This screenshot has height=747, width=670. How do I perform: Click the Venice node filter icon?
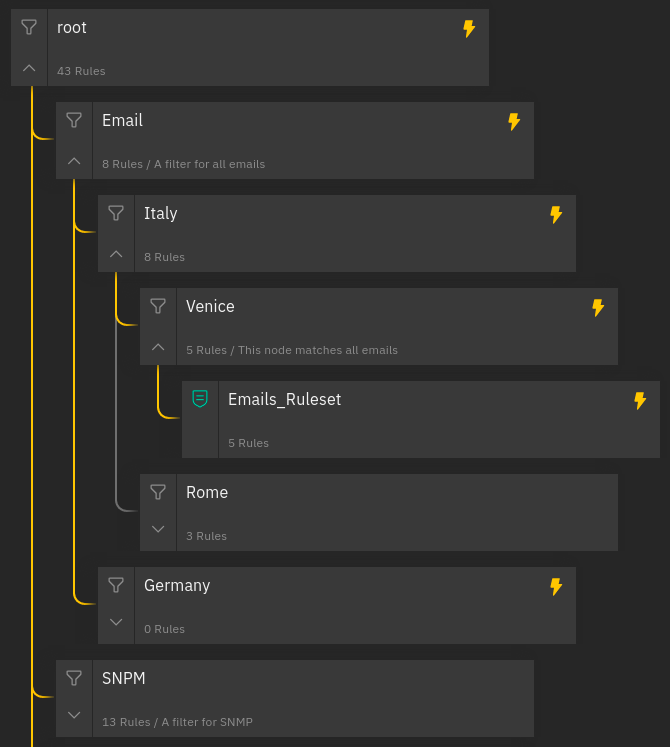[x=158, y=306]
